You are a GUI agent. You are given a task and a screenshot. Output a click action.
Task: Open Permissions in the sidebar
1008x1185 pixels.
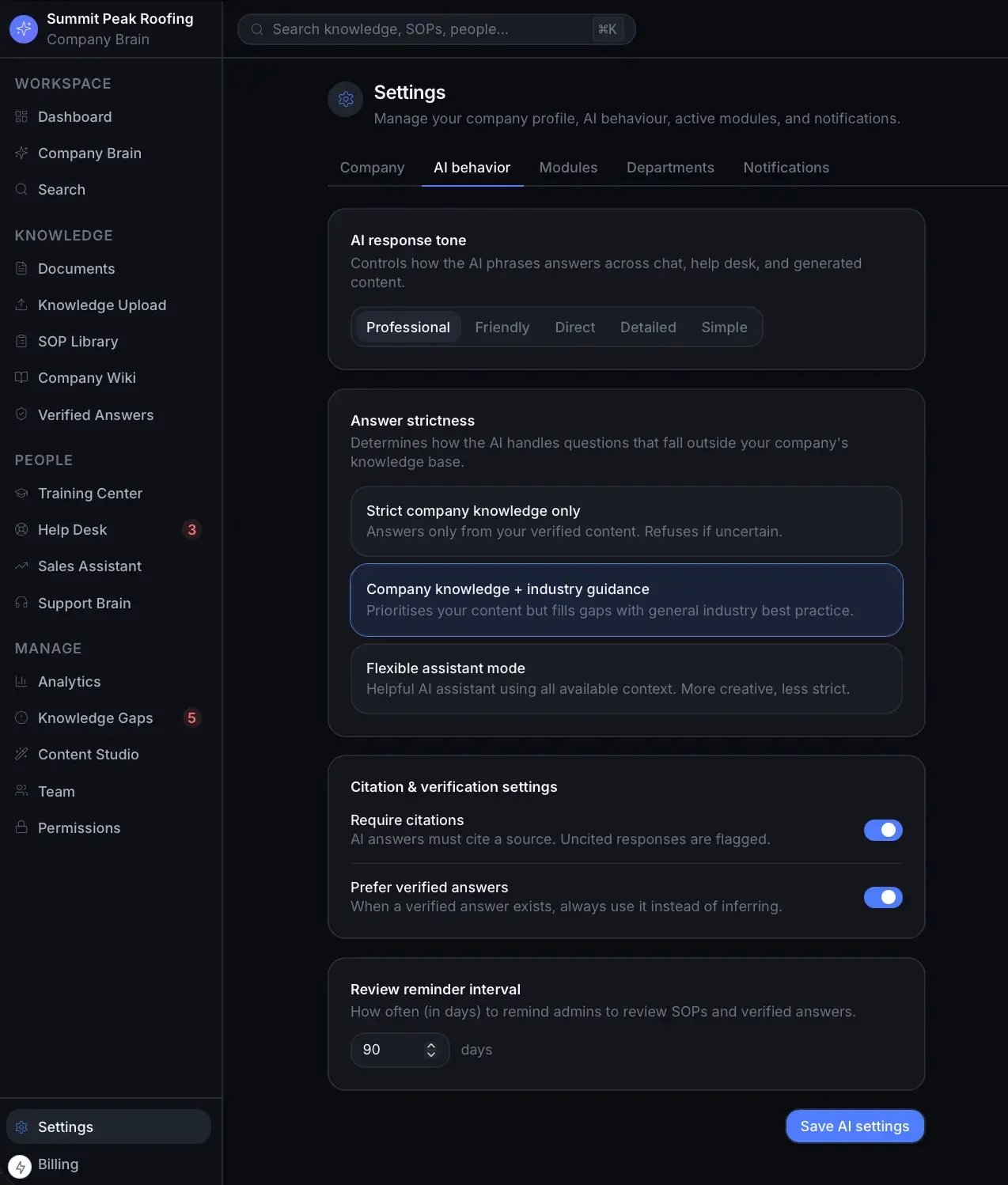[x=108, y=827]
